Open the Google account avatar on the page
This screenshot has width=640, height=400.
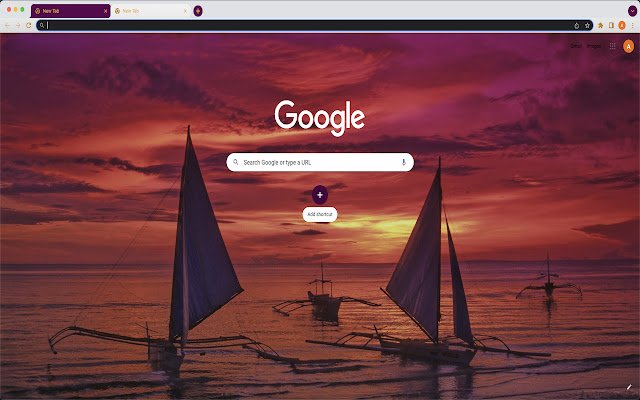[629, 47]
